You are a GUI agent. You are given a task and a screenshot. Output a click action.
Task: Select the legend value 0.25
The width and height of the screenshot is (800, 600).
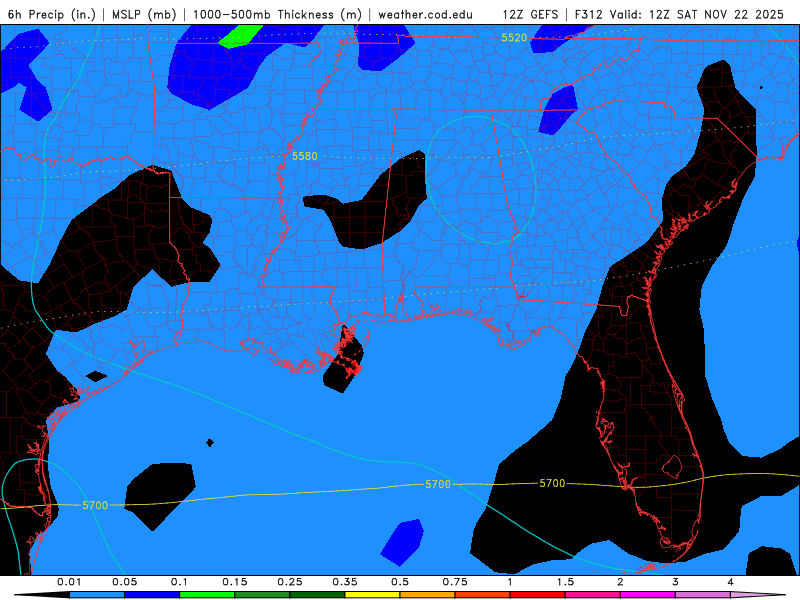(x=290, y=582)
